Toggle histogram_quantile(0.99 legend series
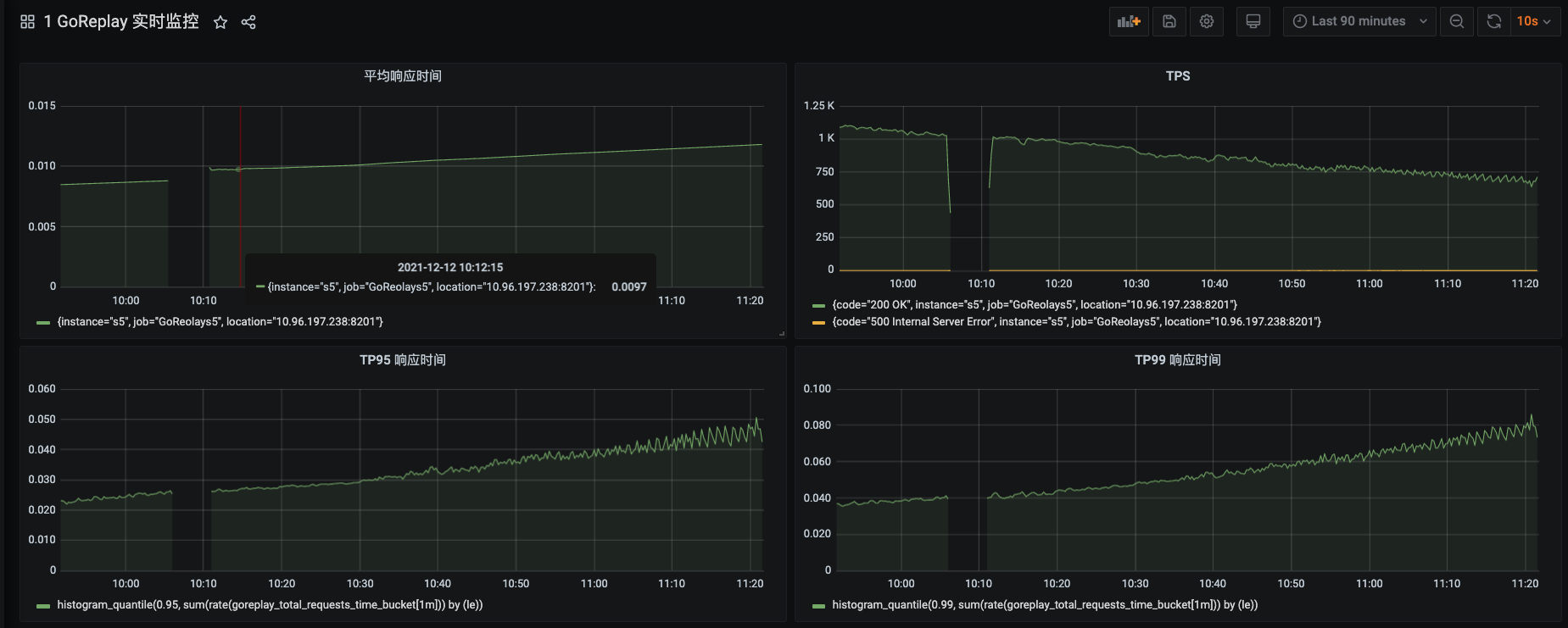1568x628 pixels. (1045, 605)
